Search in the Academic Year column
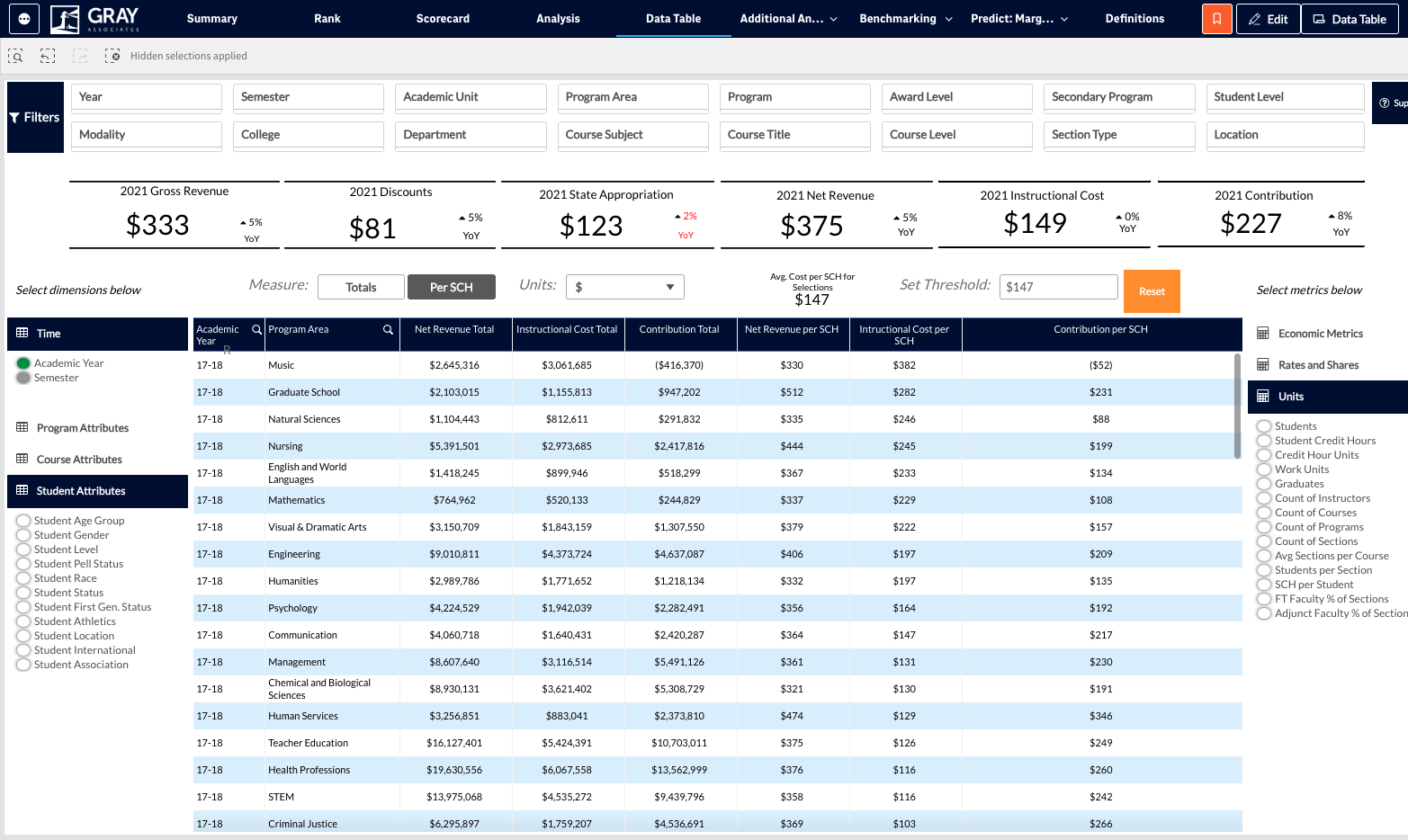The image size is (1408, 840). [x=256, y=329]
